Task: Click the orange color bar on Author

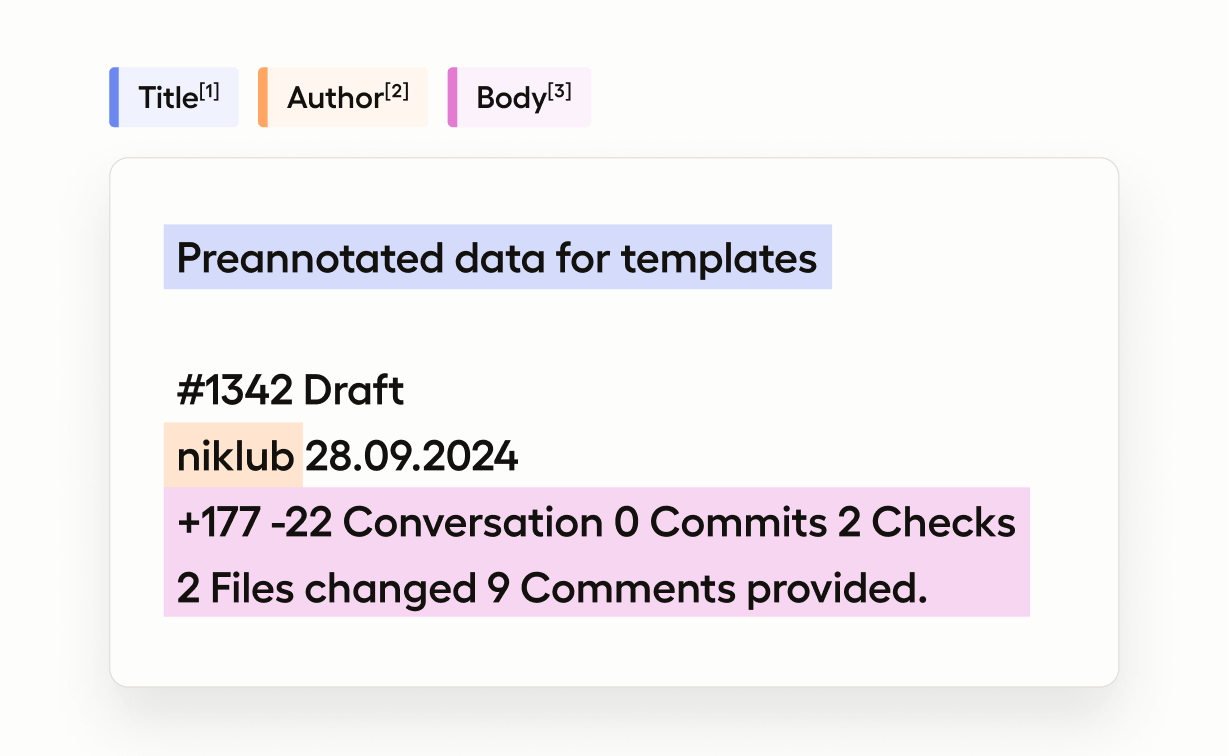Action: (263, 97)
